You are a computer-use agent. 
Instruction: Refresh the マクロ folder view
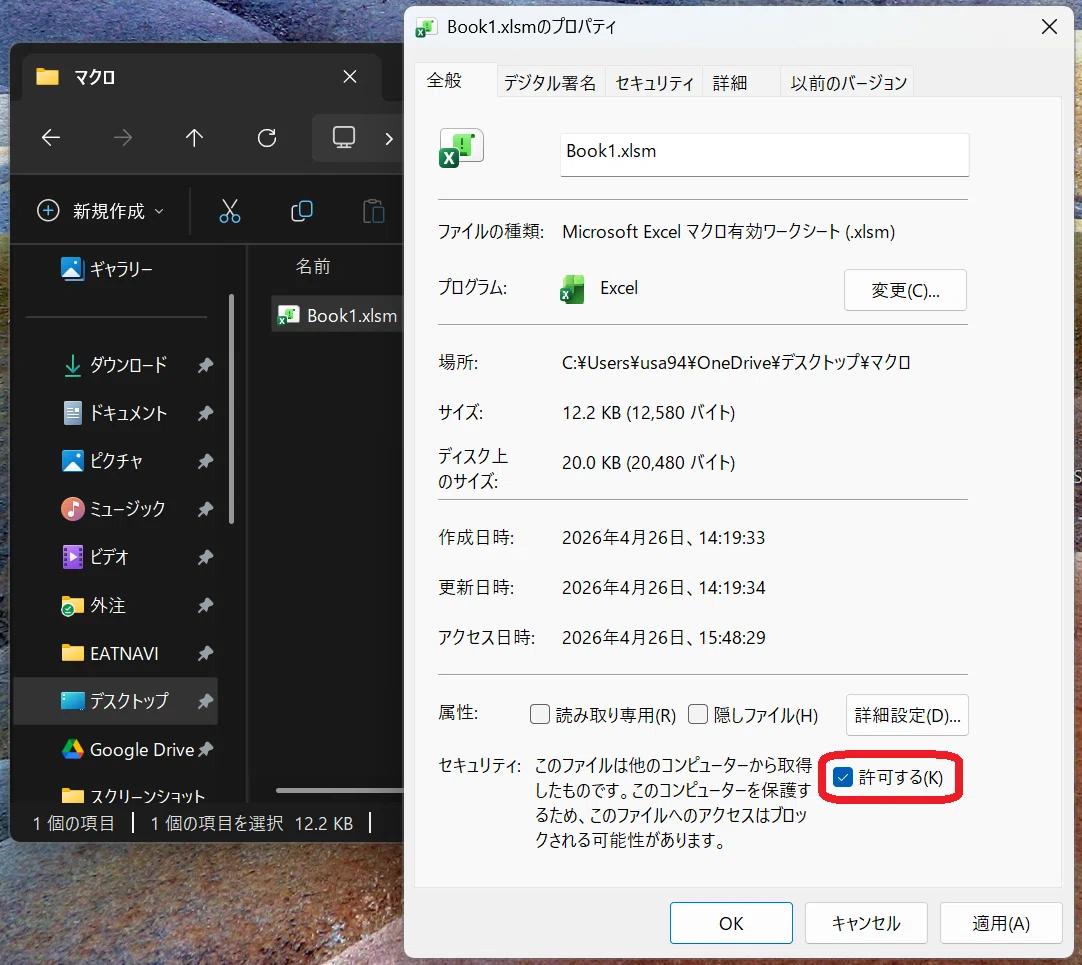[x=267, y=138]
